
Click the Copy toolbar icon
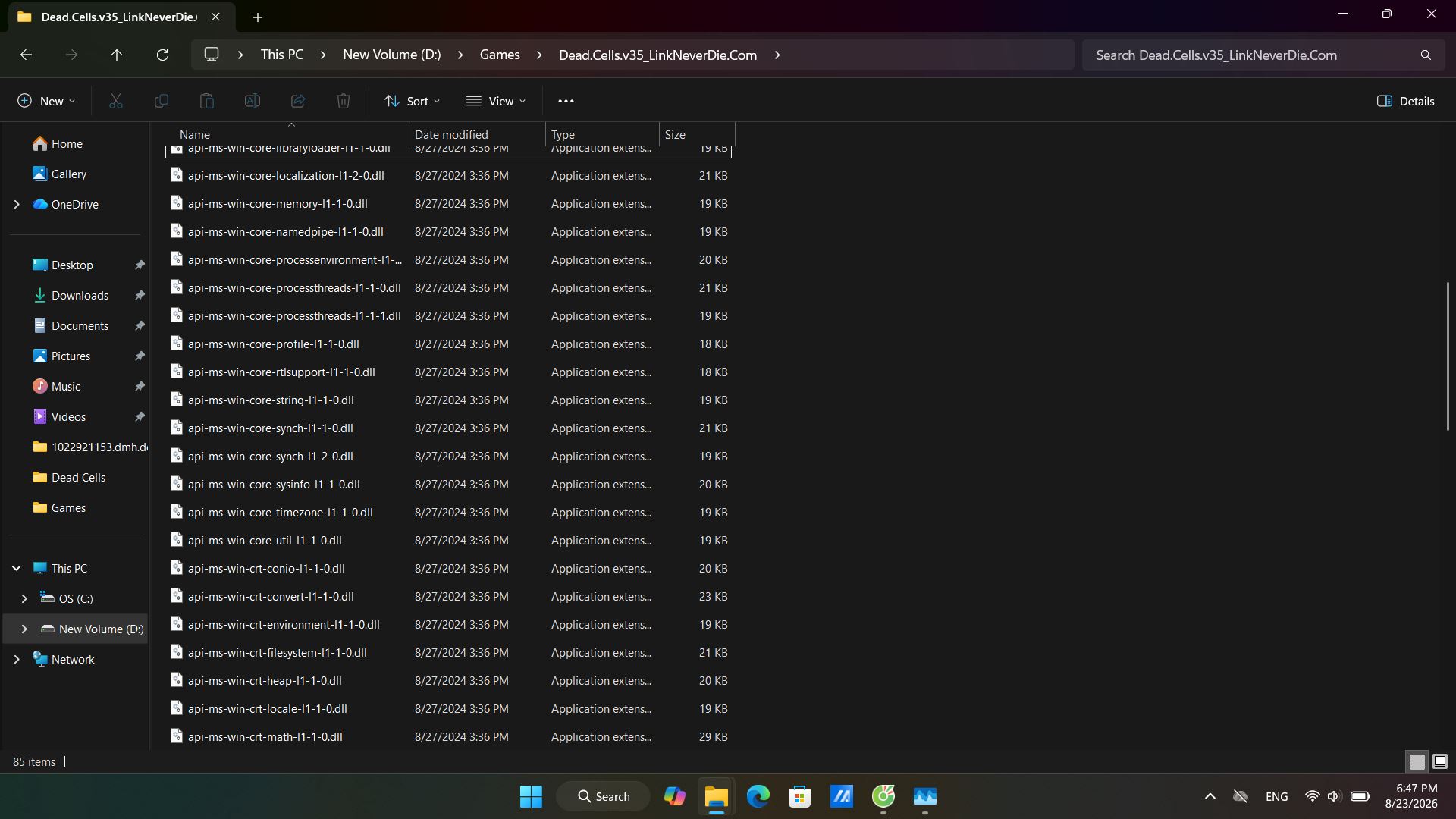162,101
